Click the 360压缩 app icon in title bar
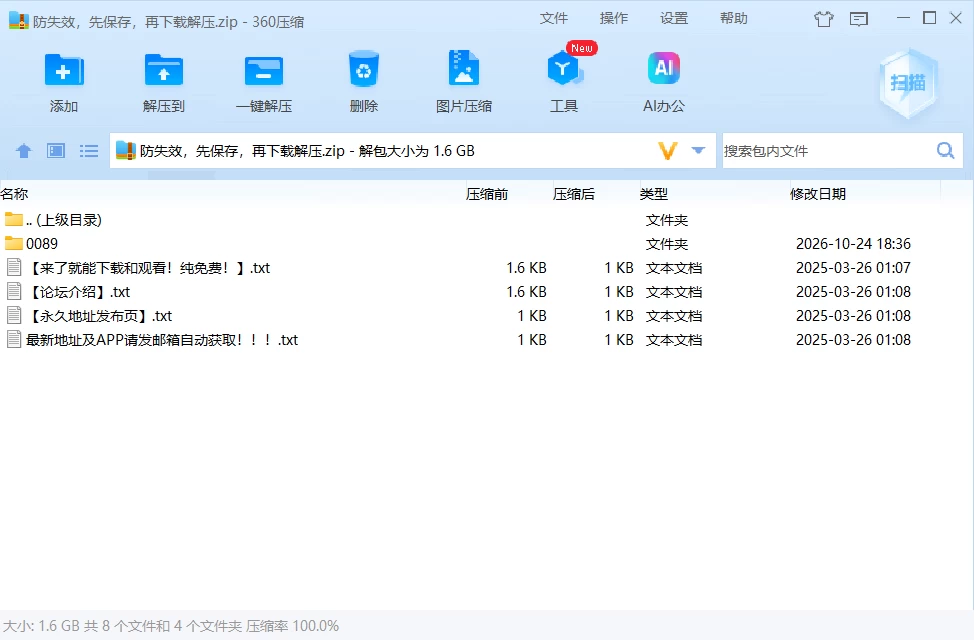The image size is (974, 640). pyautogui.click(x=19, y=21)
